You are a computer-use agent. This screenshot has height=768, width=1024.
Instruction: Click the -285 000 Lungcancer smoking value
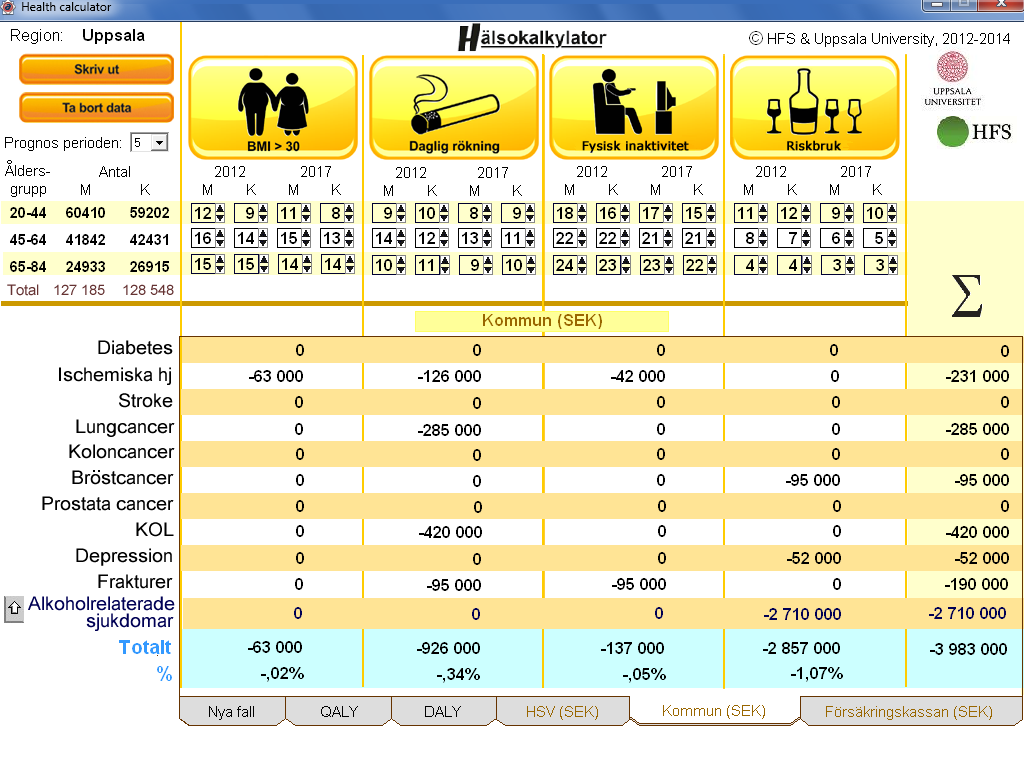click(x=449, y=430)
